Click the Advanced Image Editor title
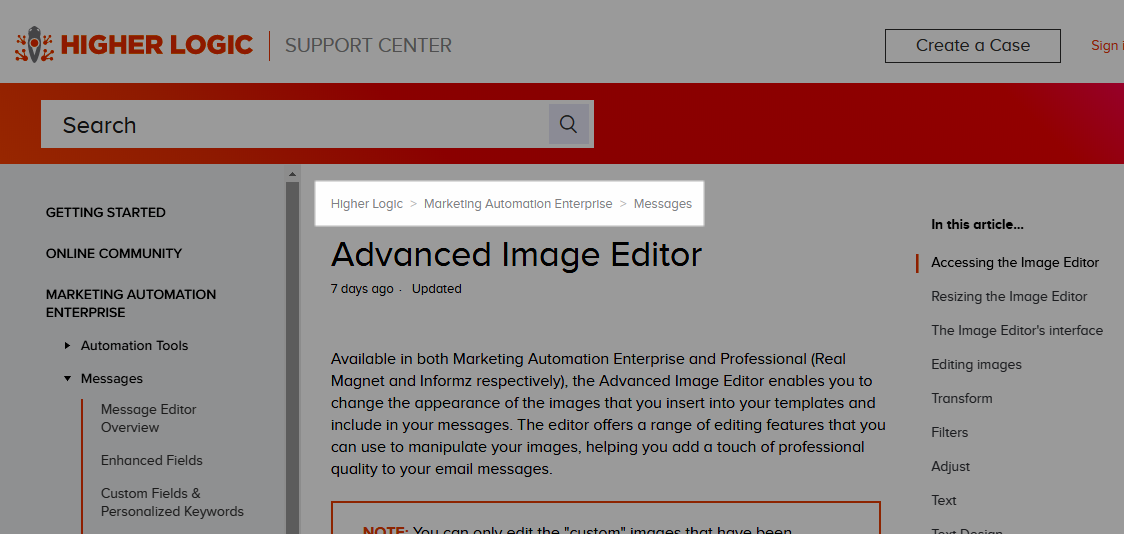This screenshot has width=1124, height=534. [x=516, y=254]
